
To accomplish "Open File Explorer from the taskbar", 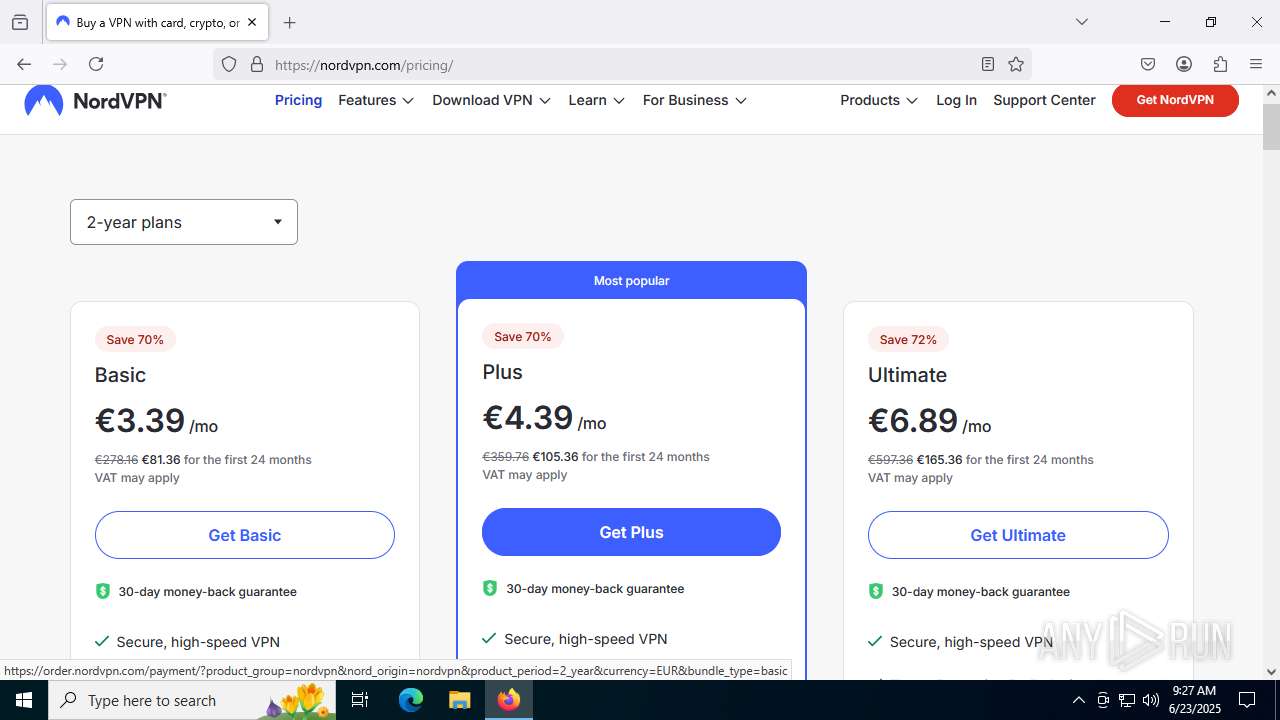I will tap(459, 700).
